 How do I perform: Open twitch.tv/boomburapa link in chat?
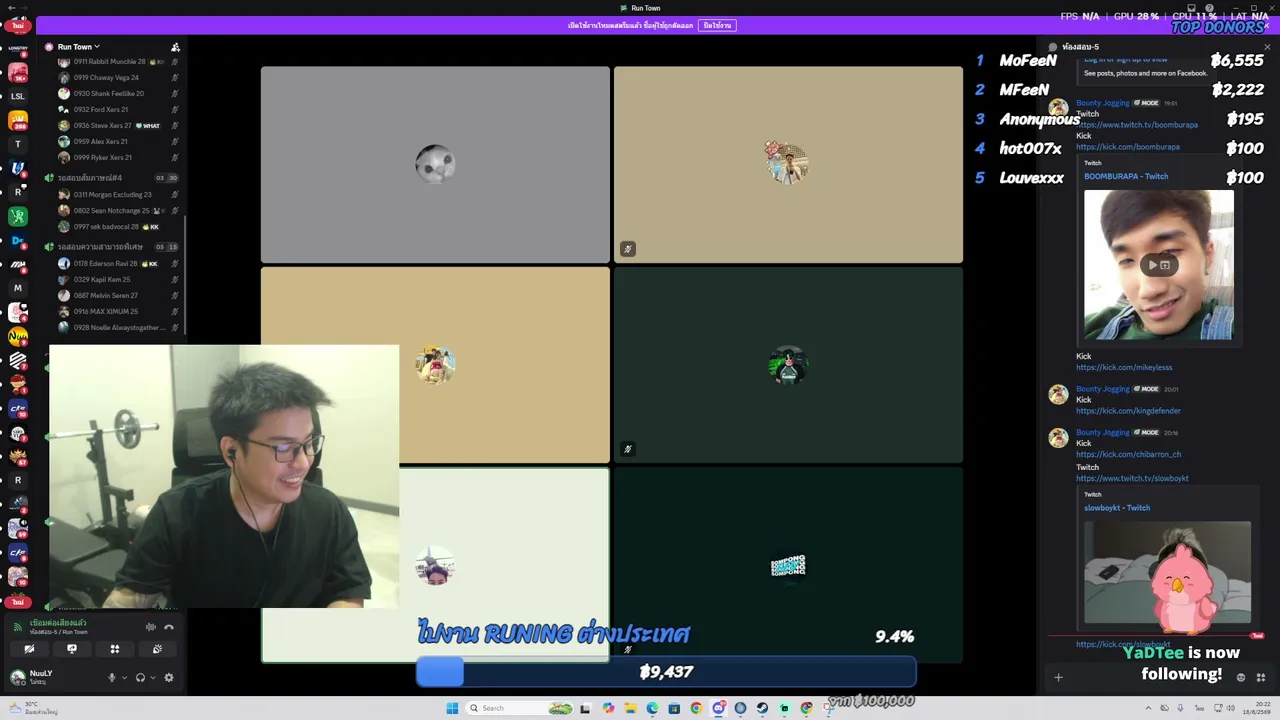coord(1137,125)
